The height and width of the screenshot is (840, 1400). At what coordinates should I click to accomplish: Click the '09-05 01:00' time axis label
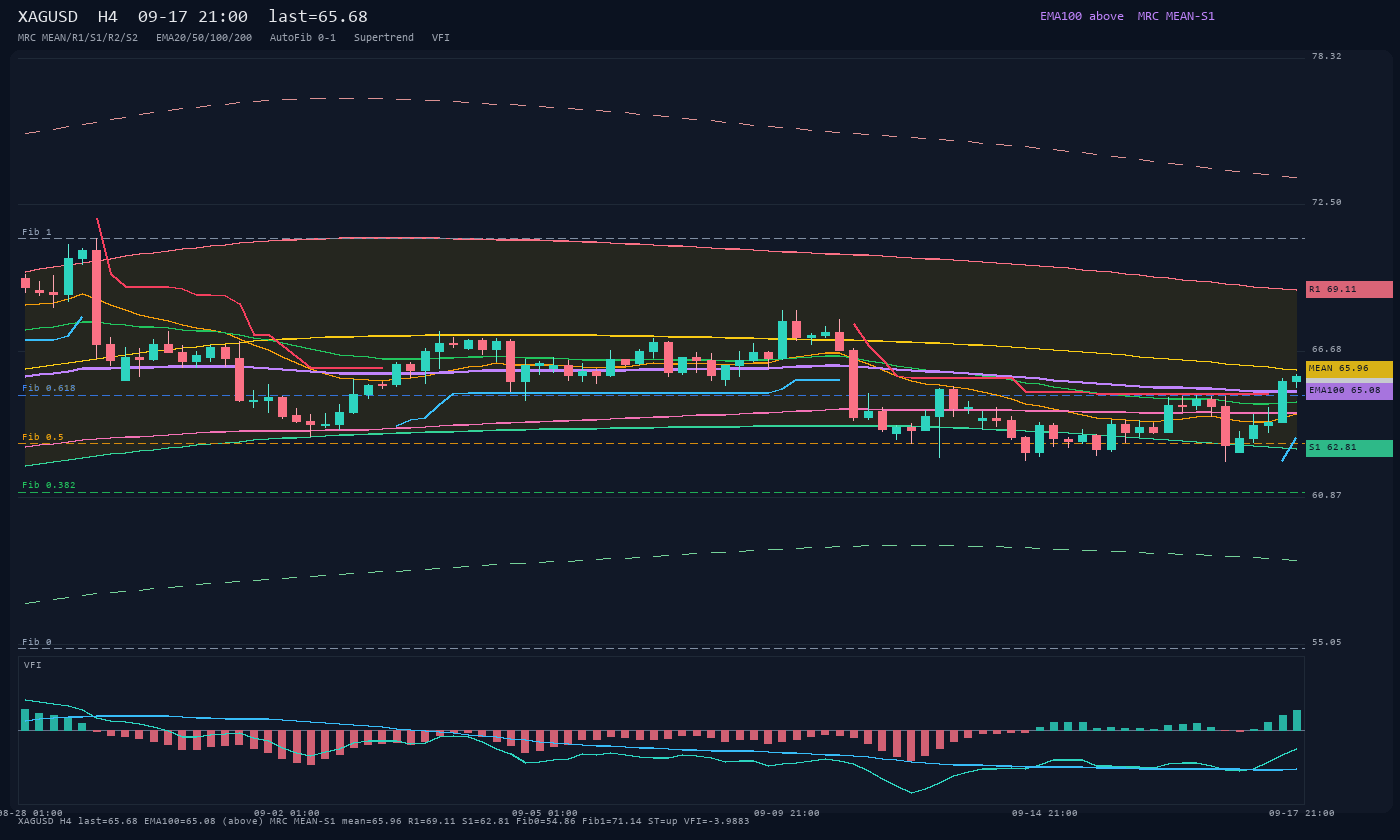[545, 813]
